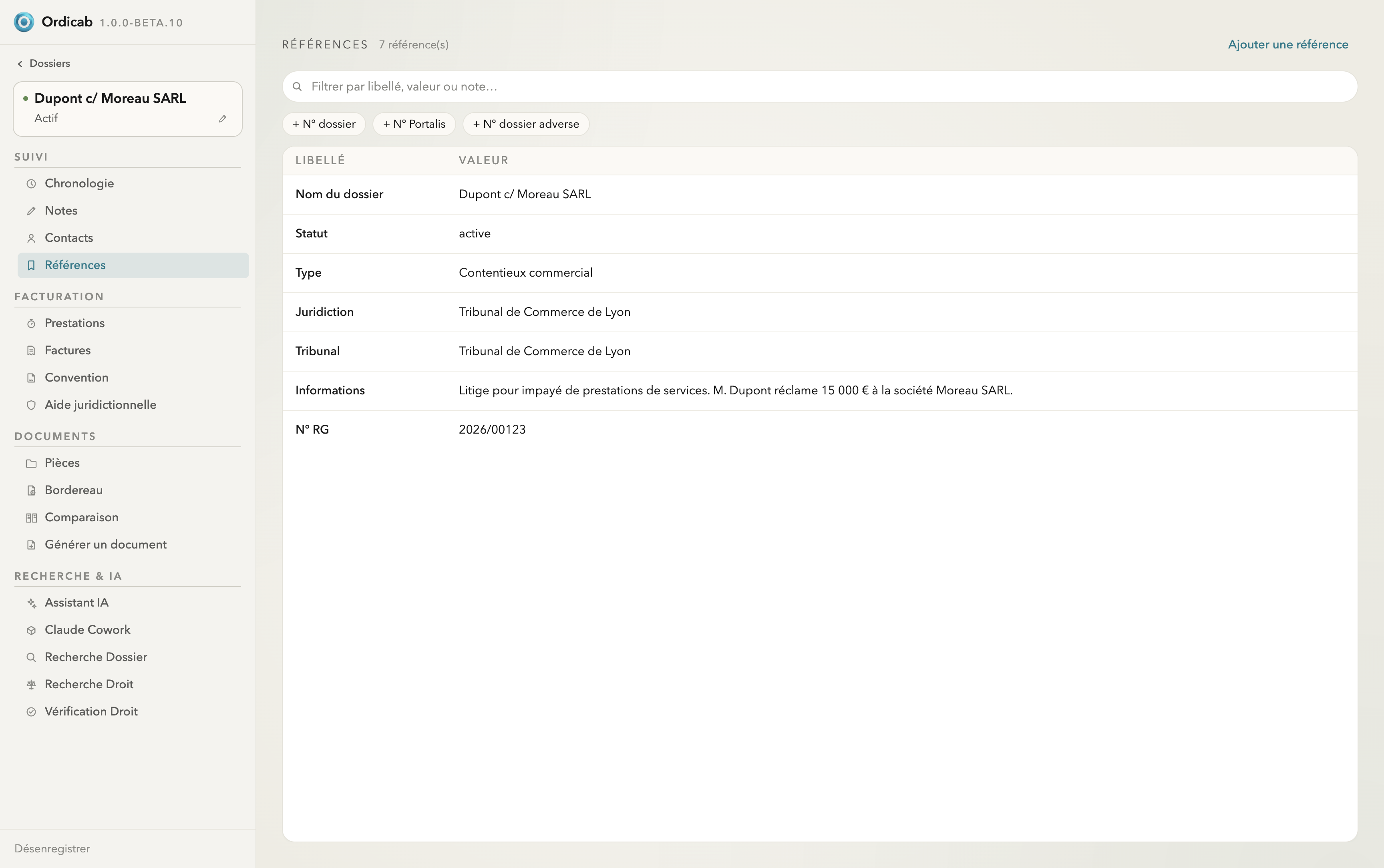Open the Pièces section
Screen dimensions: 1384x868
click(133, 463)
